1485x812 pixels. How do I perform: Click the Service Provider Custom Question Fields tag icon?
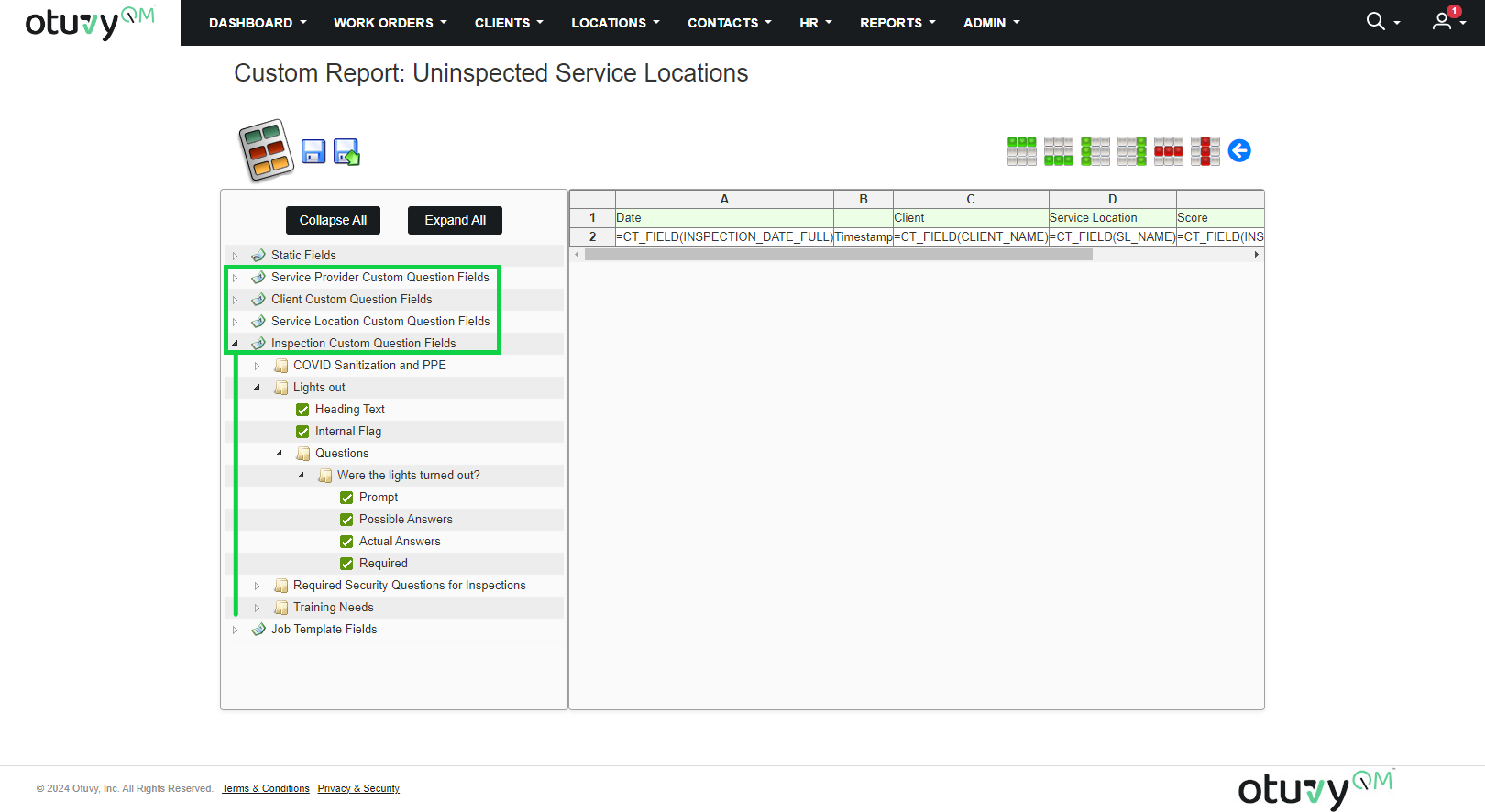coord(258,278)
